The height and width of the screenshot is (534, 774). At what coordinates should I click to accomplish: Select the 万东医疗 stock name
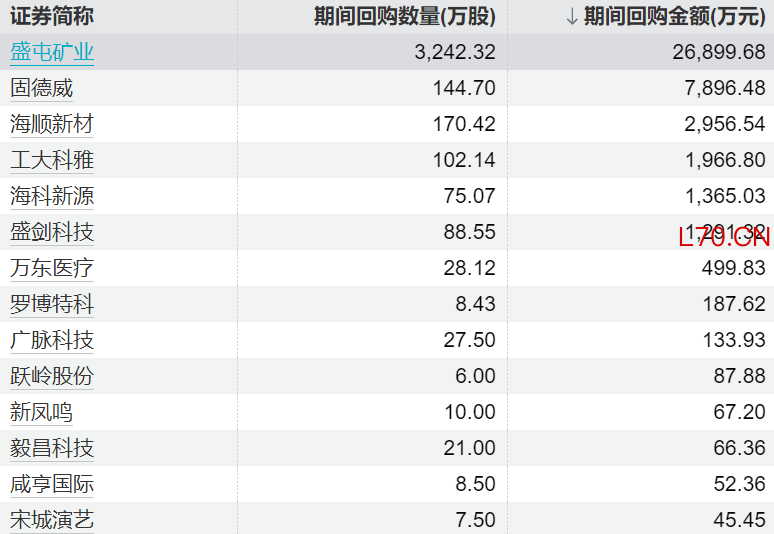[x=52, y=268]
